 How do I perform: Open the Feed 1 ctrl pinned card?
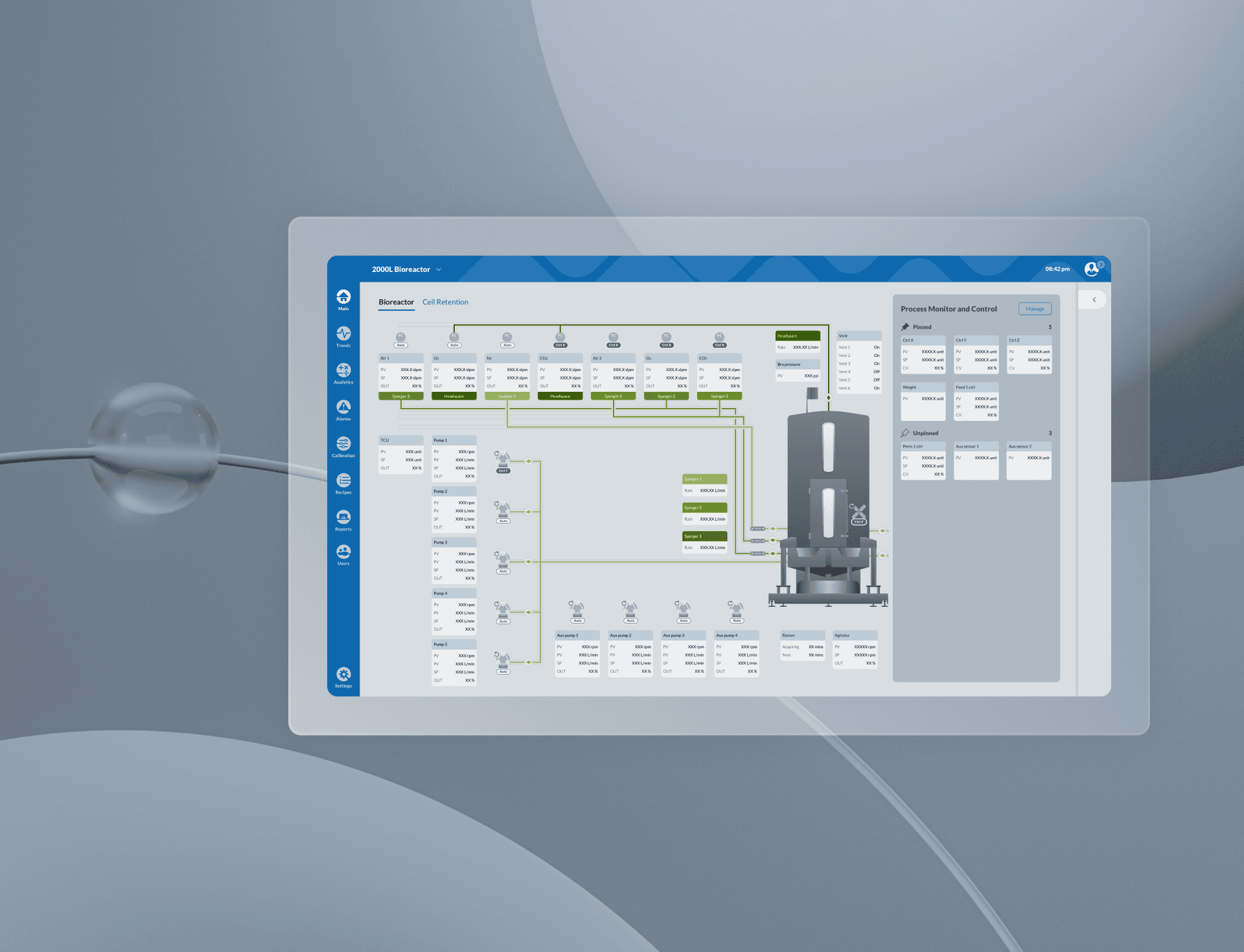pyautogui.click(x=976, y=402)
